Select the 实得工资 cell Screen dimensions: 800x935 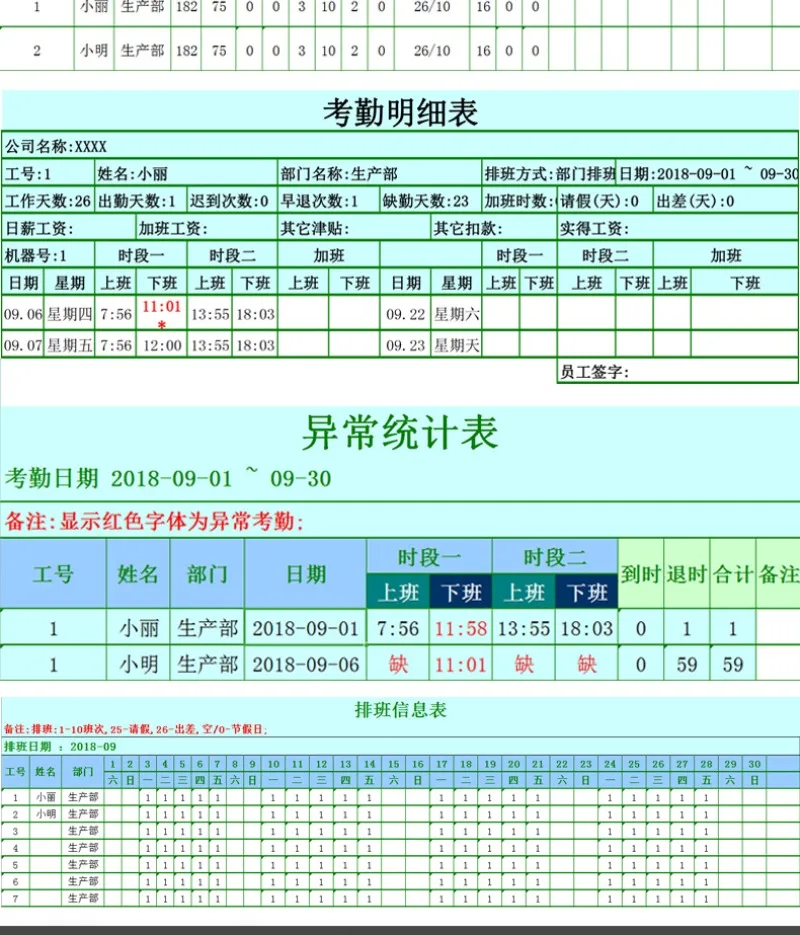click(677, 228)
